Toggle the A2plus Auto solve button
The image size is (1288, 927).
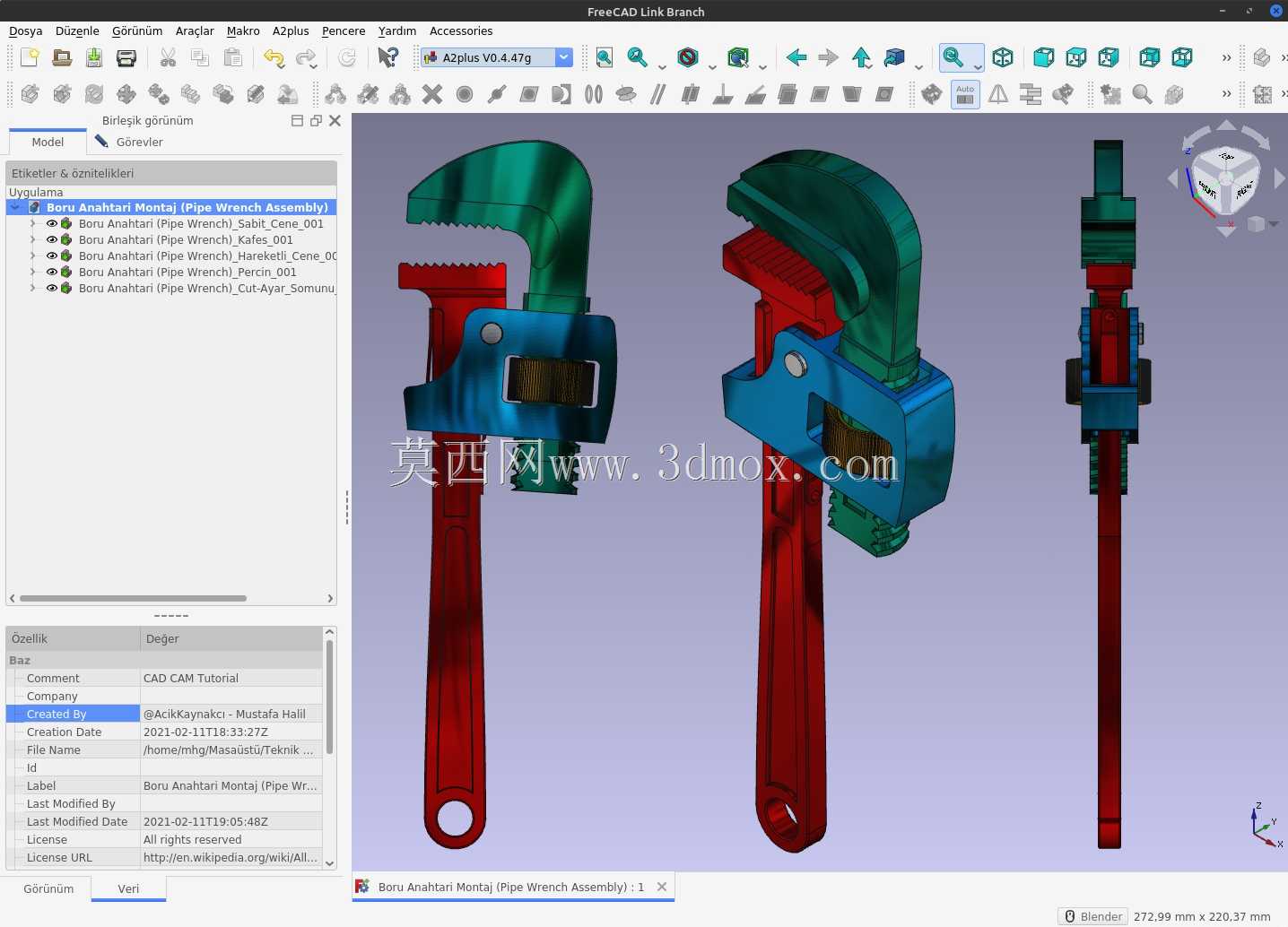[965, 94]
